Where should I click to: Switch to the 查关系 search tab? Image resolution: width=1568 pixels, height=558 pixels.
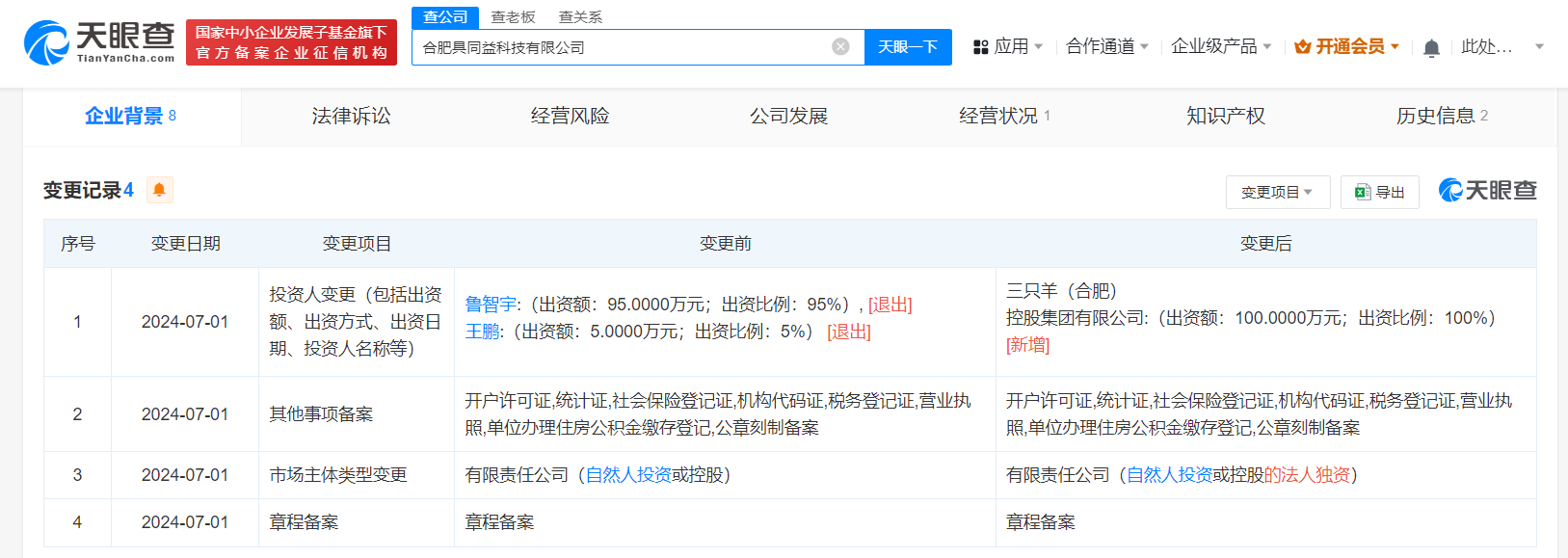[580, 17]
